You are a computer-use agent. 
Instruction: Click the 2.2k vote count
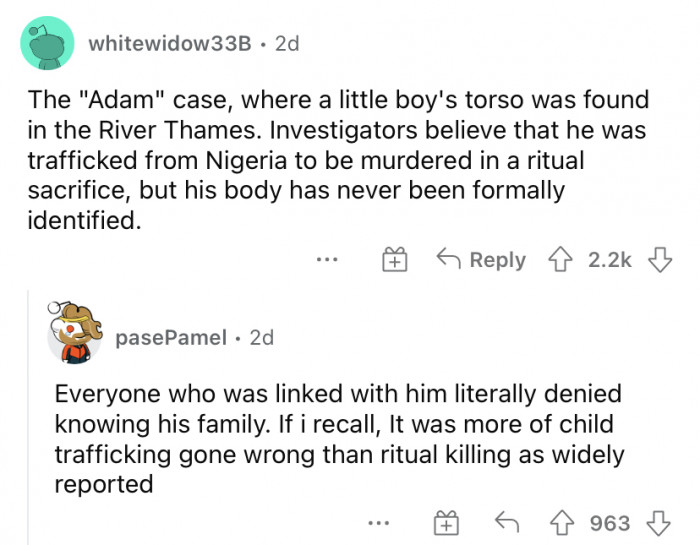pyautogui.click(x=609, y=260)
